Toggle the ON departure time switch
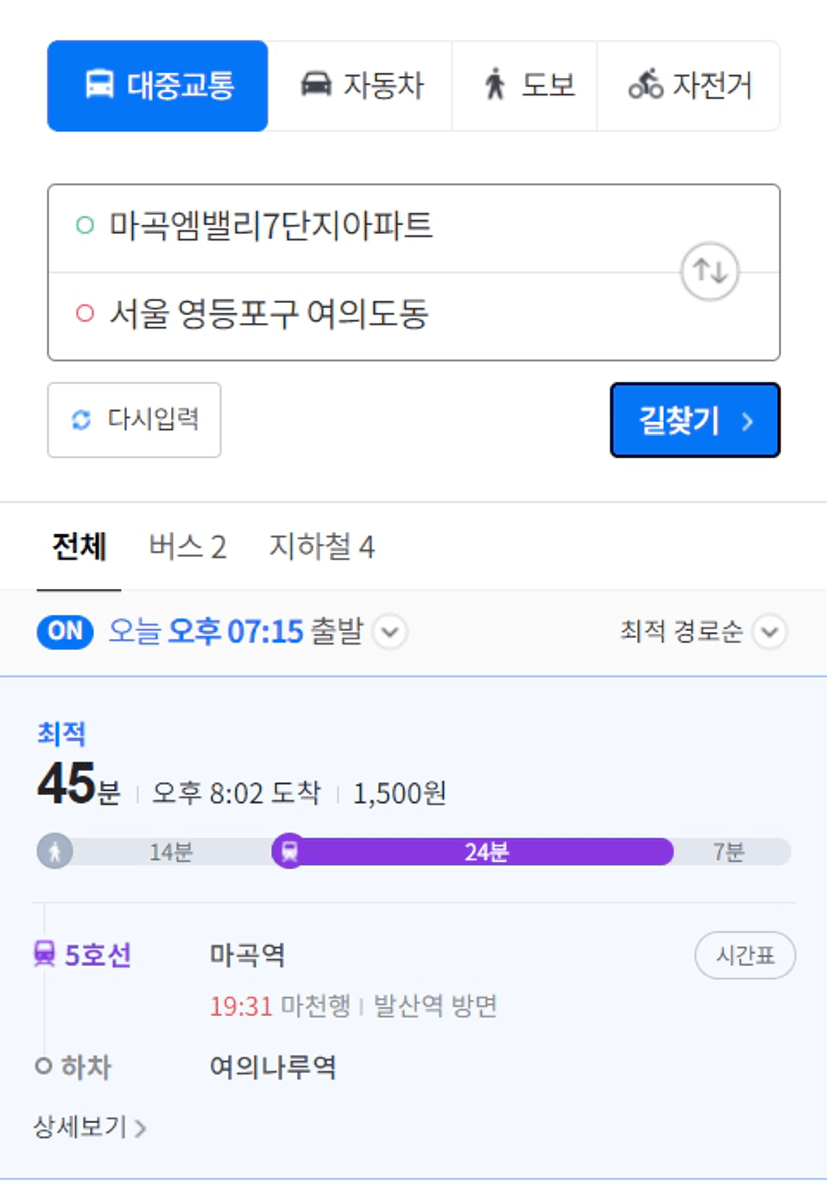The image size is (827, 1181). pyautogui.click(x=65, y=631)
